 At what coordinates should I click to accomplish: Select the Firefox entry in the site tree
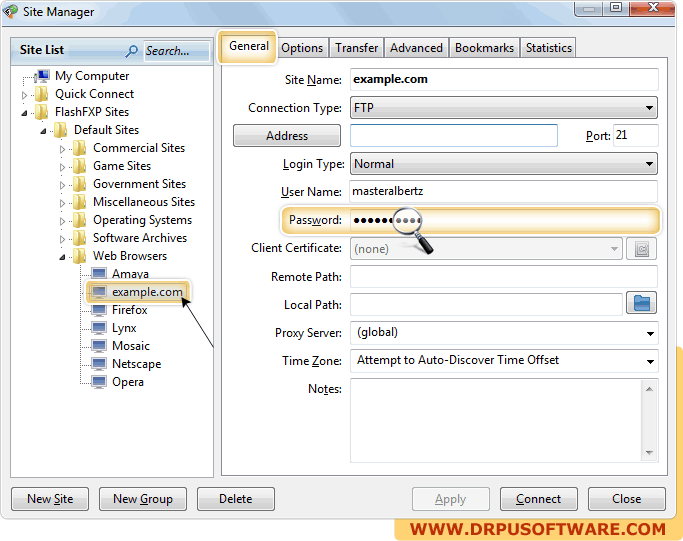tap(129, 310)
